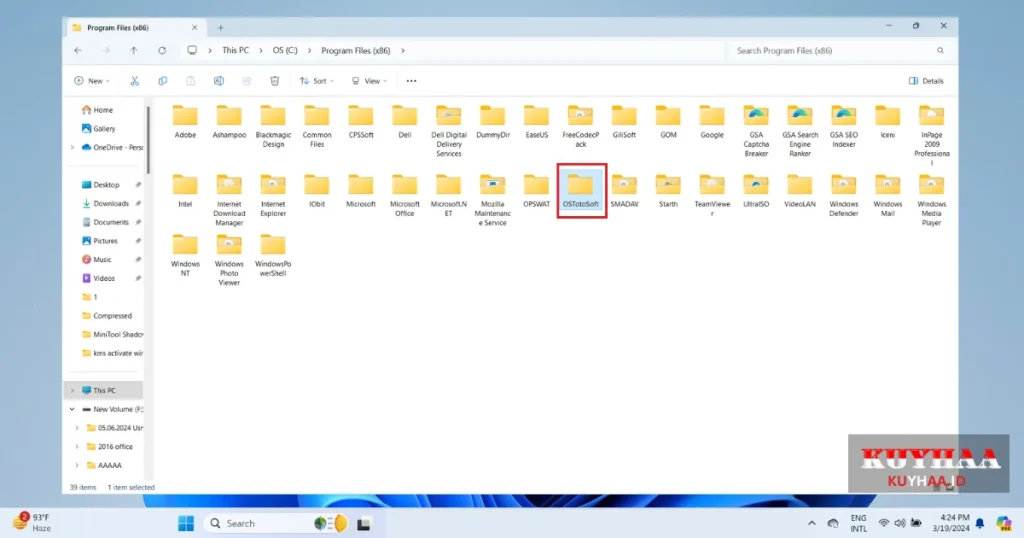Click the Search Program Files (x86) field

pos(839,50)
